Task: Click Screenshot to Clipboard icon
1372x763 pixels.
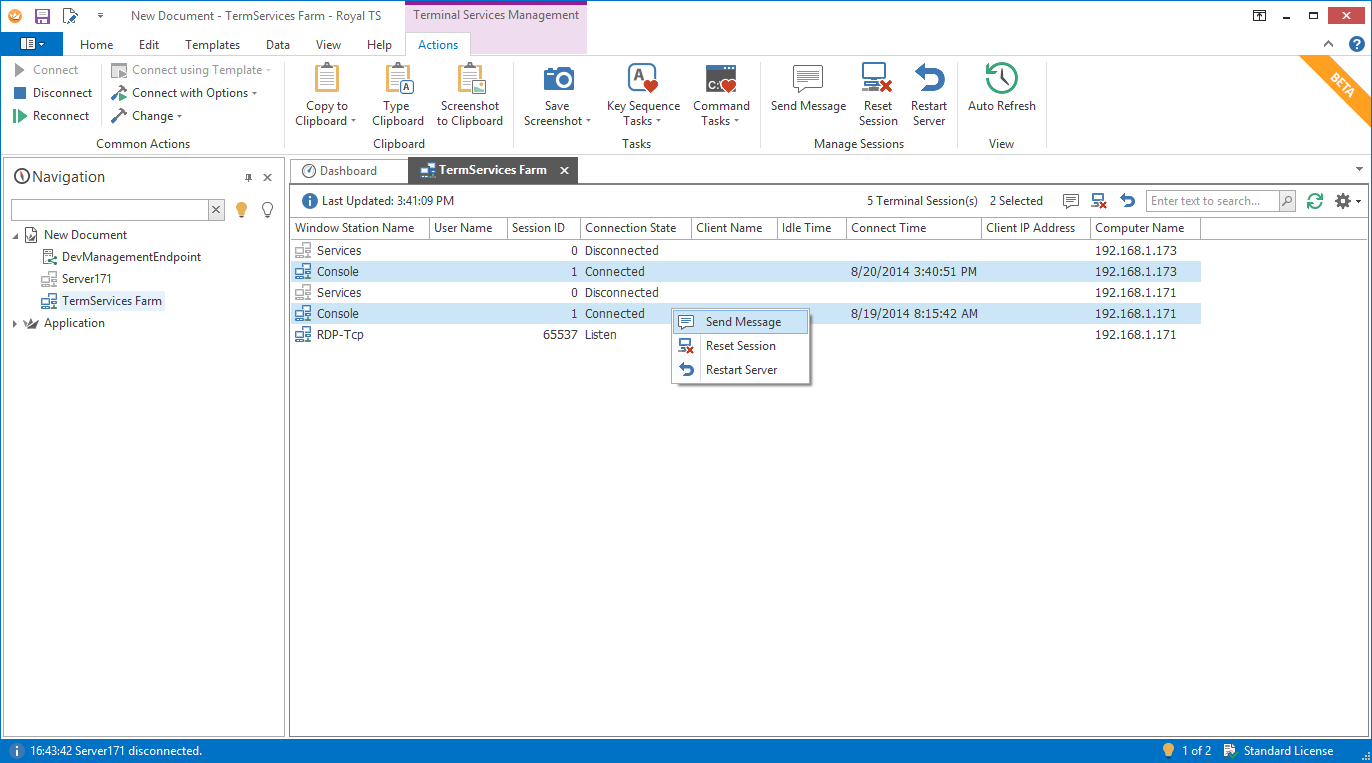Action: pos(470,80)
